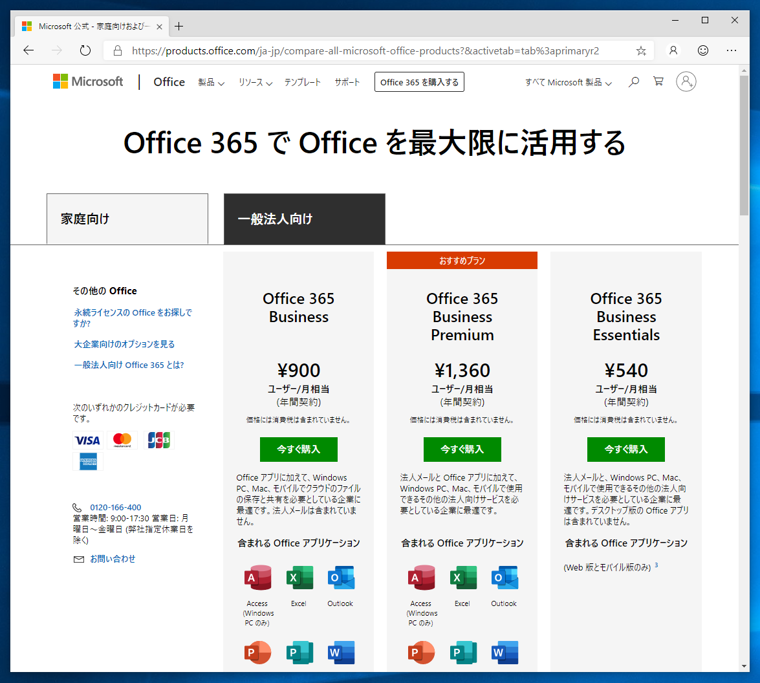
Task: Click the Microsoft logo
Action: coord(88,81)
